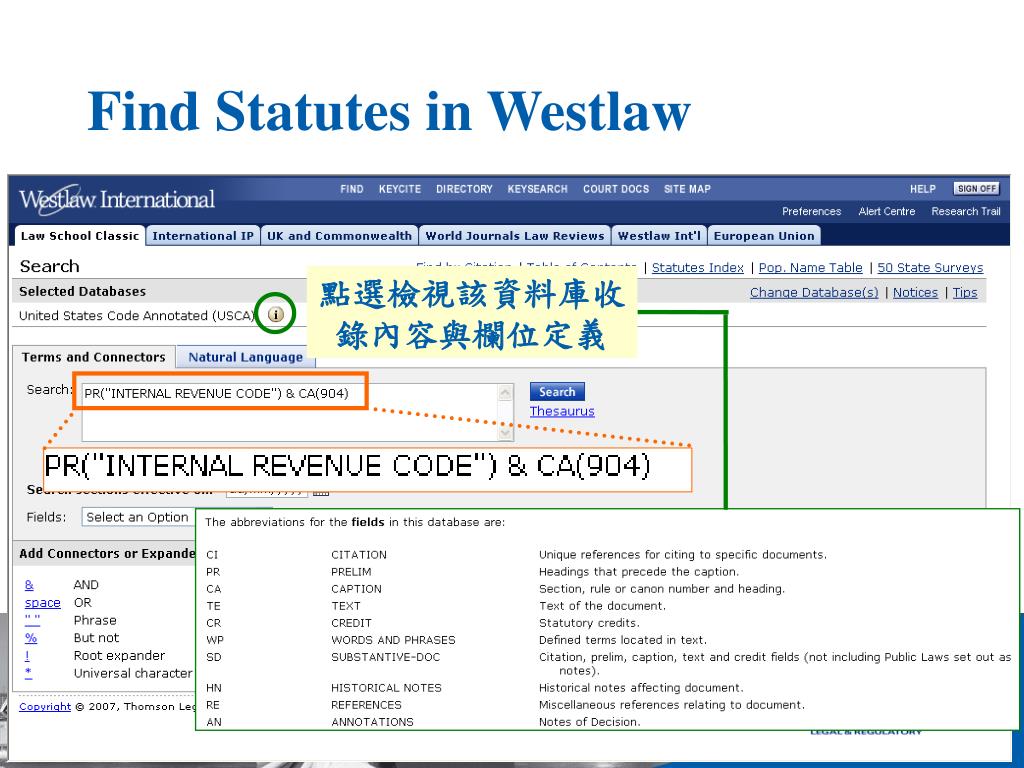Click search box scrollbar up arrow
The height and width of the screenshot is (768, 1024).
(505, 392)
